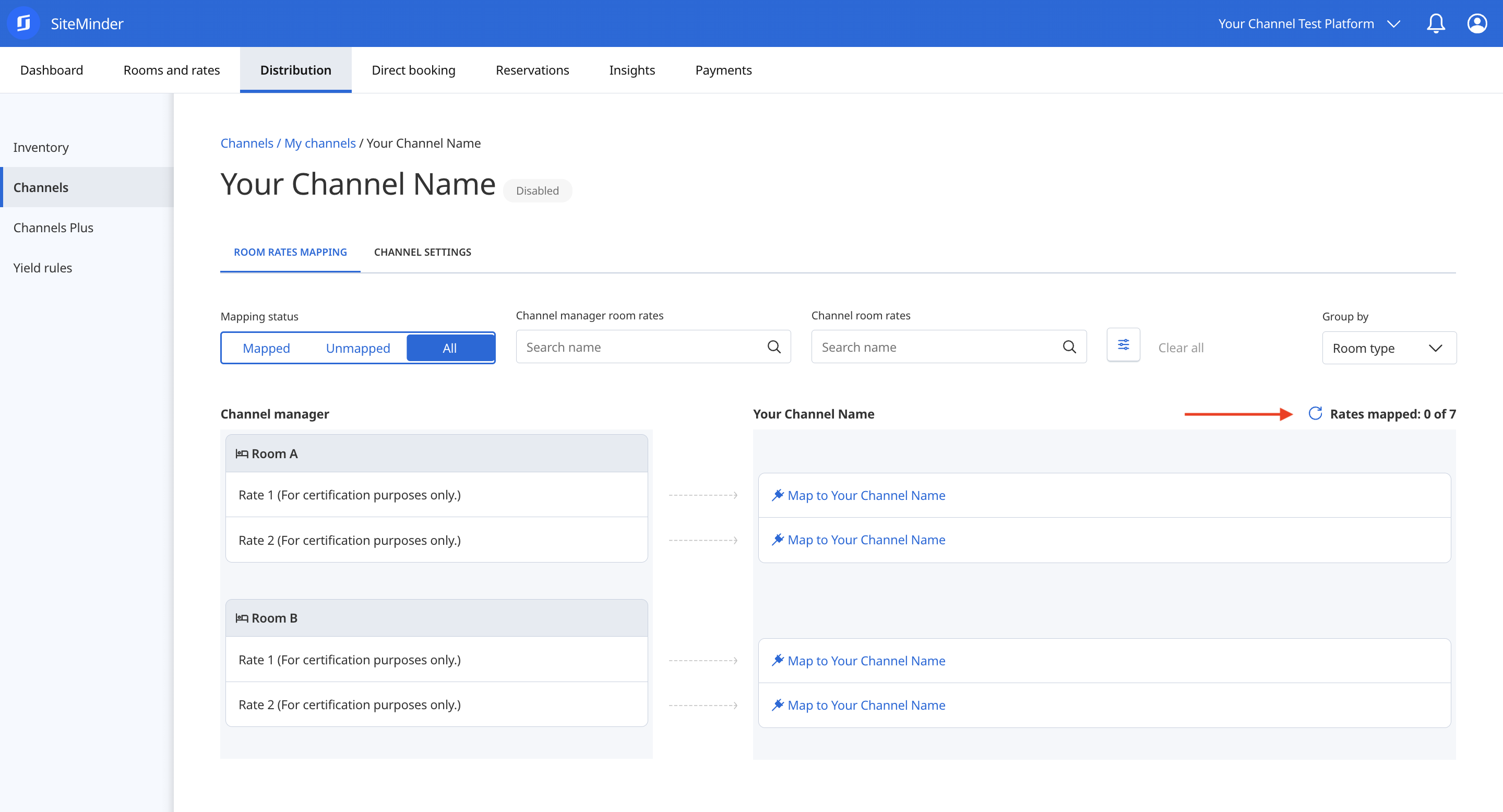Click plug icon for Room A Rate 1

click(777, 495)
